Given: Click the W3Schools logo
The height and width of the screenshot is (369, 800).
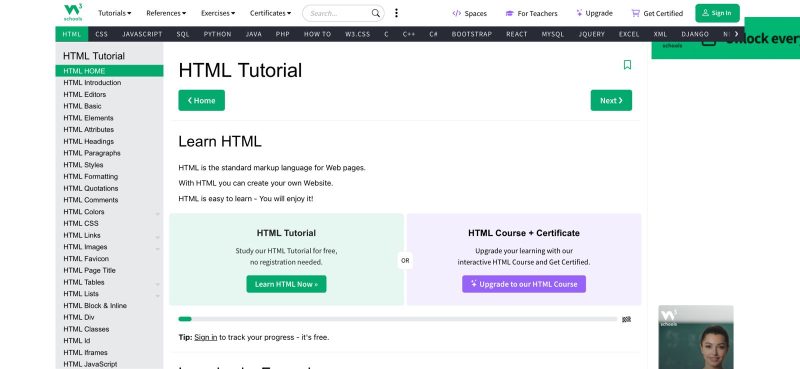Looking at the screenshot, I should (73, 12).
